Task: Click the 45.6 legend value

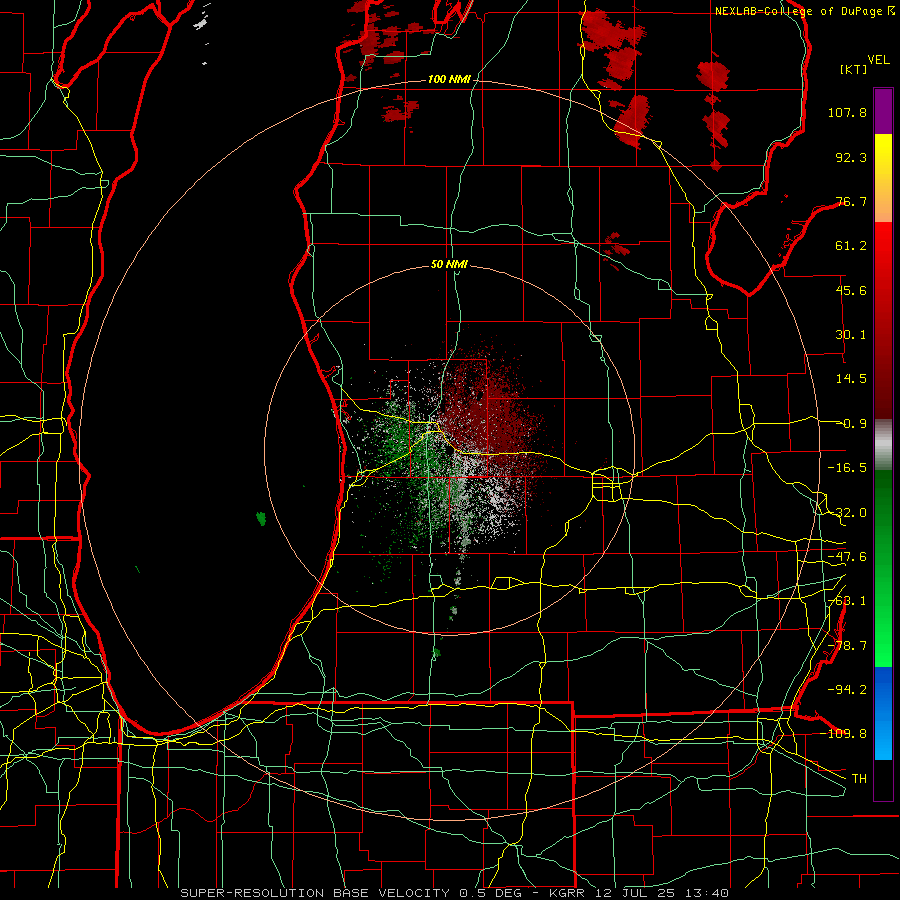Action: [851, 290]
